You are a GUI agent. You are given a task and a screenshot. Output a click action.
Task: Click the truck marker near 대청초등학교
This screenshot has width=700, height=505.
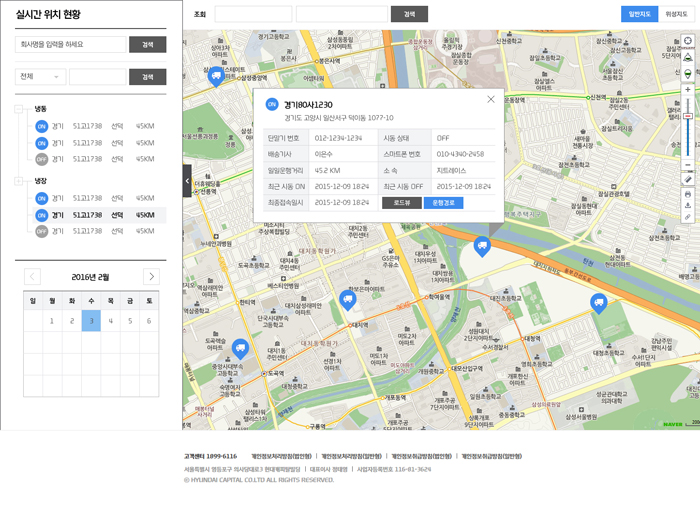[598, 303]
